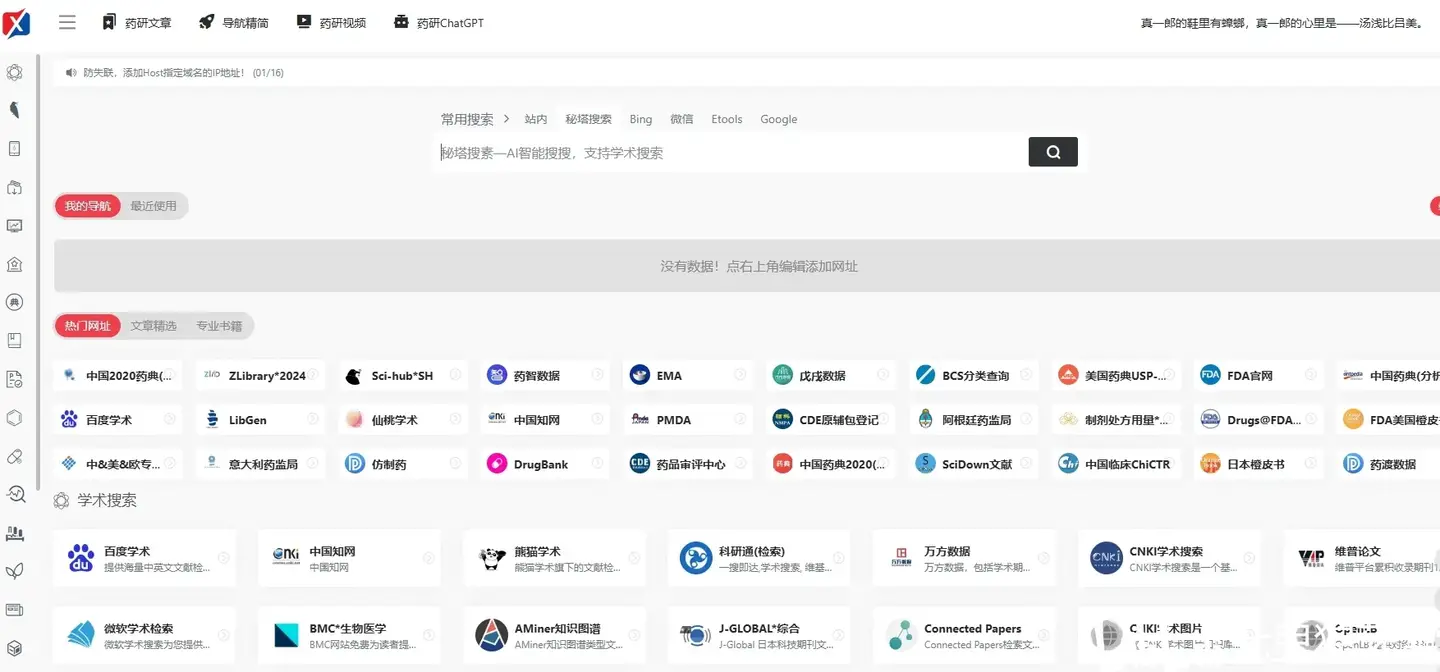Viewport: 1440px width, 672px height.
Task: Open the FDA官网 site card
Action: click(1259, 375)
